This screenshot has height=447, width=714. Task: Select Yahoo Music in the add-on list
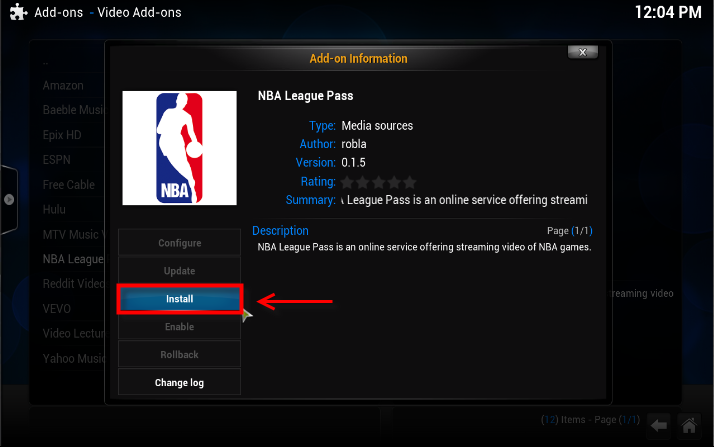[x=74, y=359]
